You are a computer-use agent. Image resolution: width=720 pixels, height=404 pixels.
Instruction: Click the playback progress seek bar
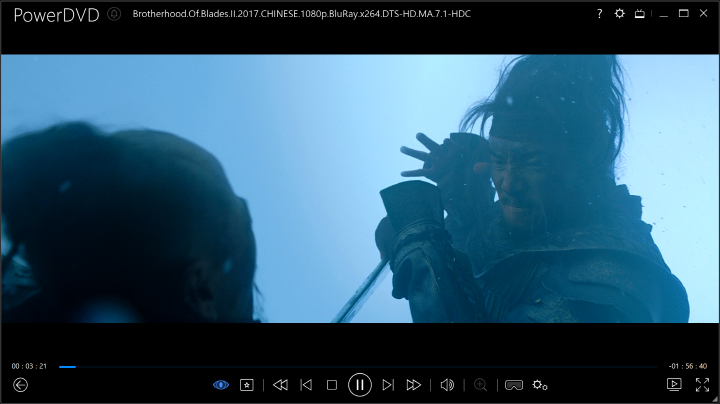point(360,367)
